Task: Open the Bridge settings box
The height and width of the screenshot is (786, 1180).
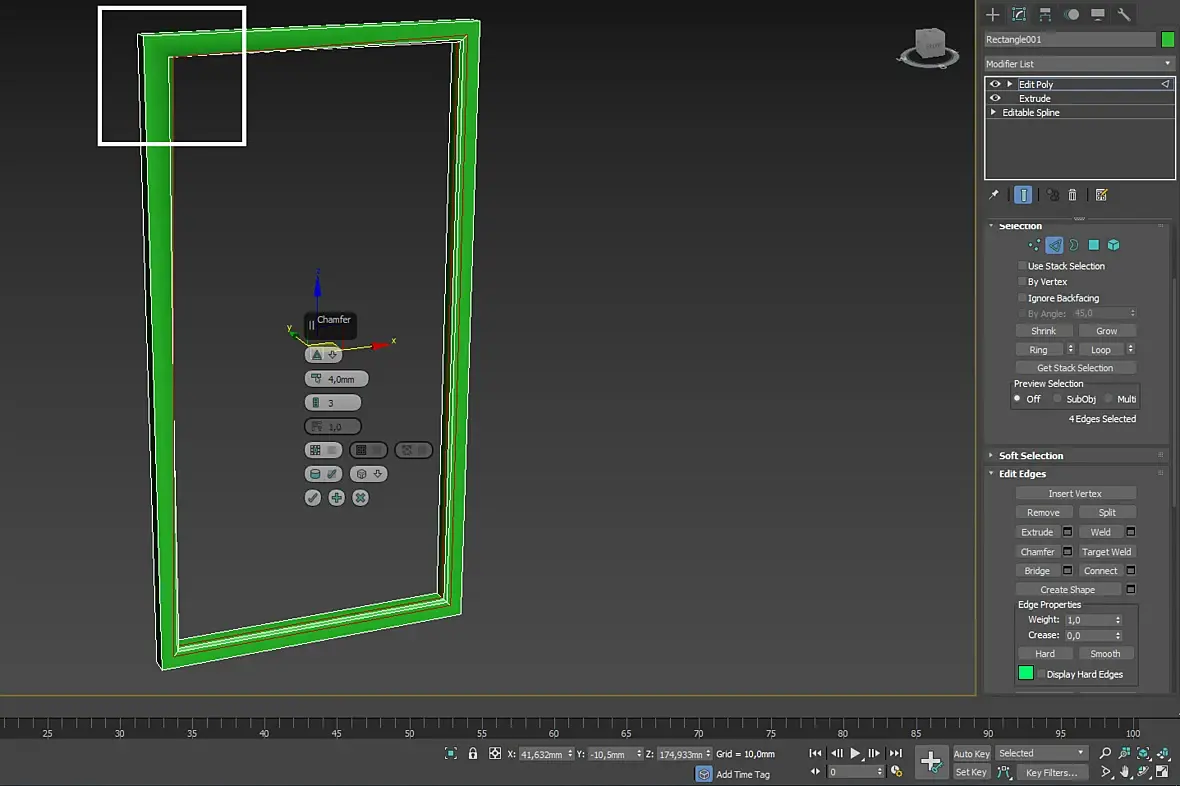Action: pos(1067,570)
